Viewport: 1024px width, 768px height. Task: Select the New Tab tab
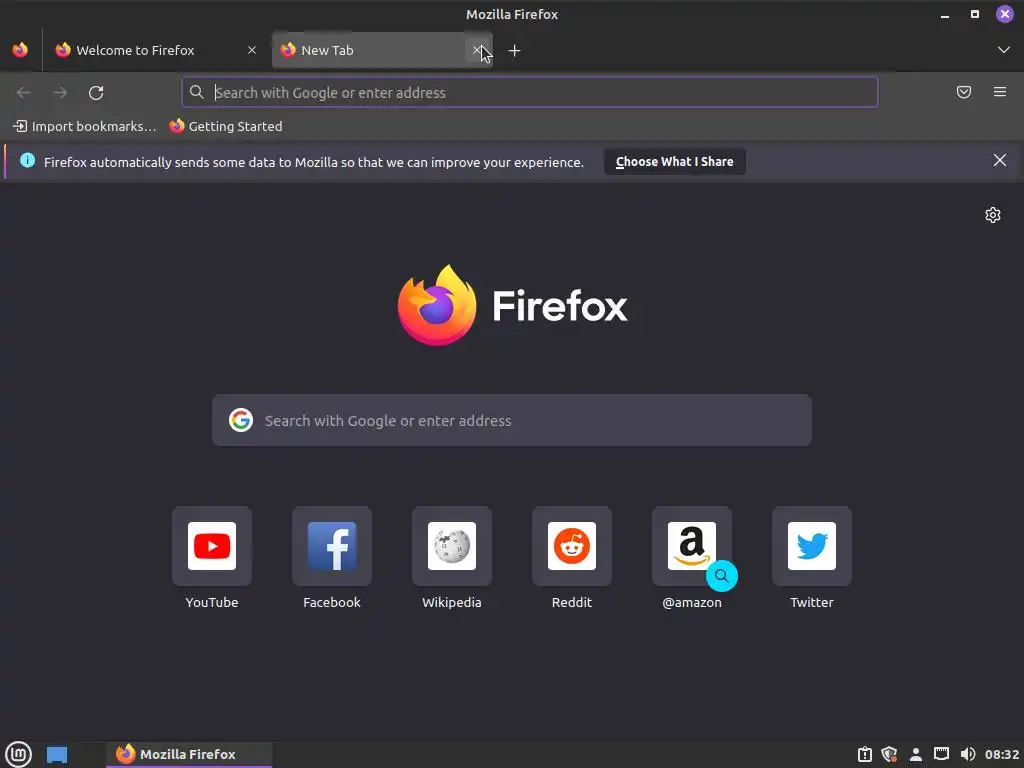(x=382, y=50)
